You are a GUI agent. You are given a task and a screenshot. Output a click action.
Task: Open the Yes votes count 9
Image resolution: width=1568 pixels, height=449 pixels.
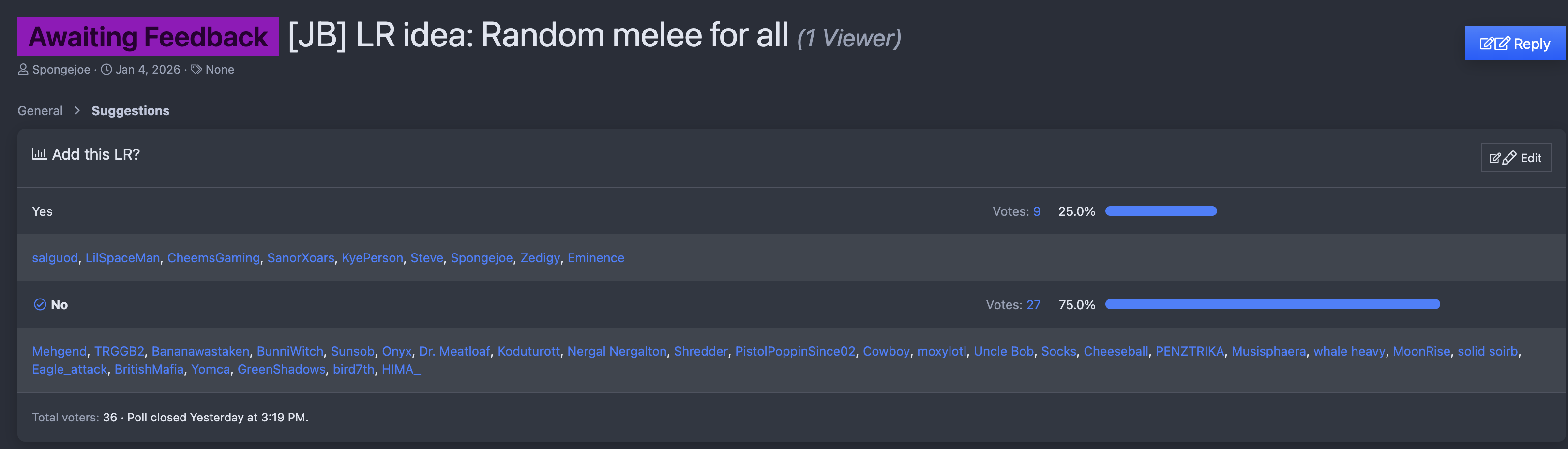[x=1037, y=212]
